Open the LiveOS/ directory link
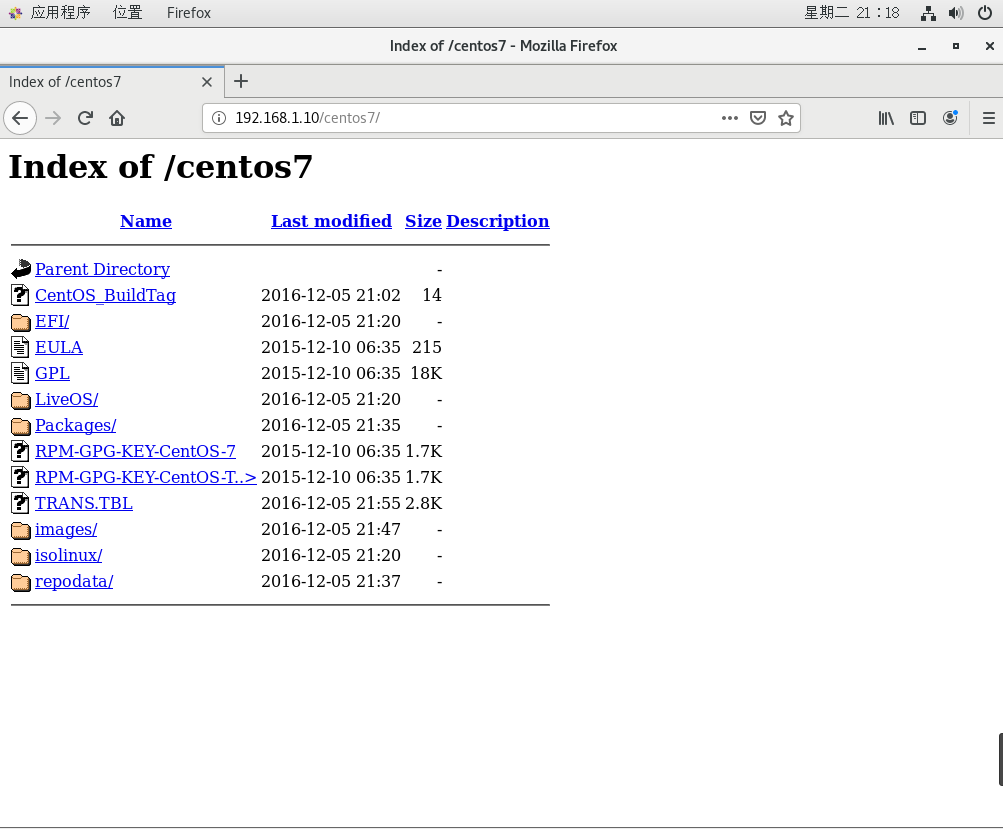The image size is (1003, 829). (x=67, y=399)
